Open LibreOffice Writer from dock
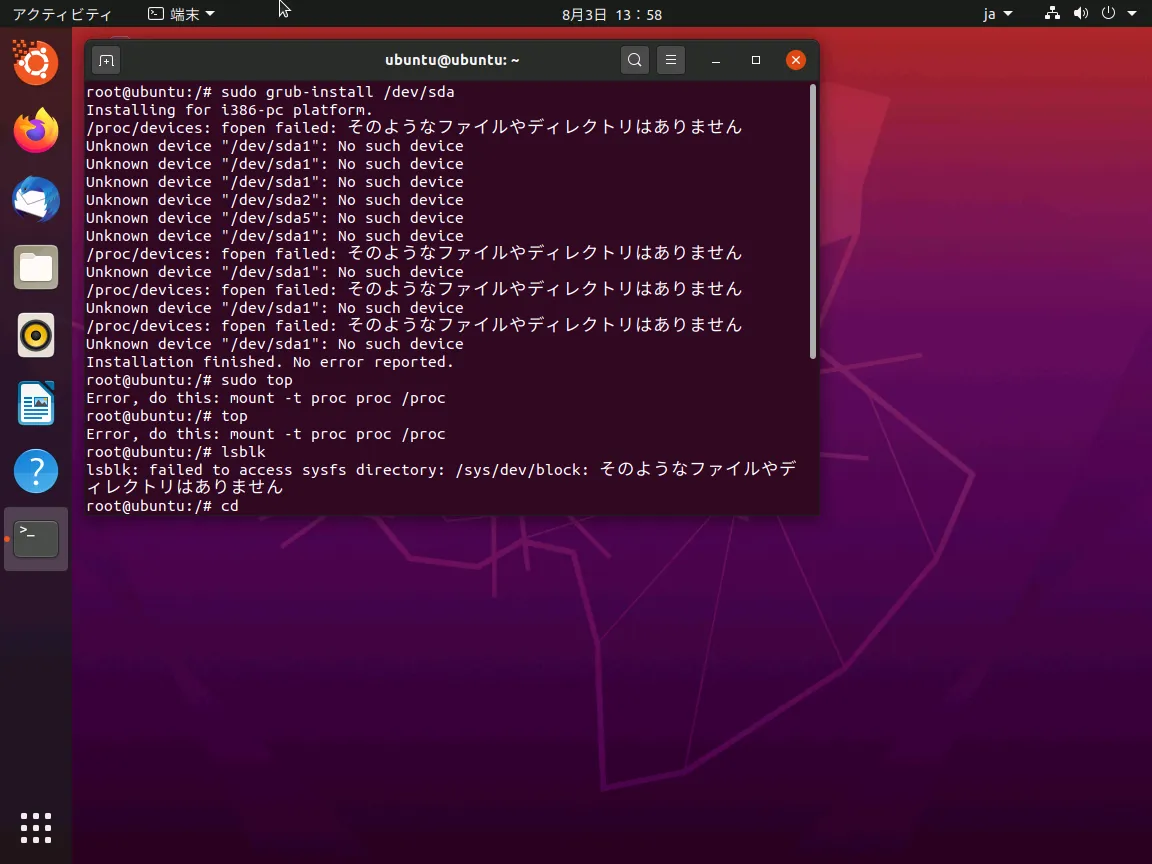 coord(36,403)
